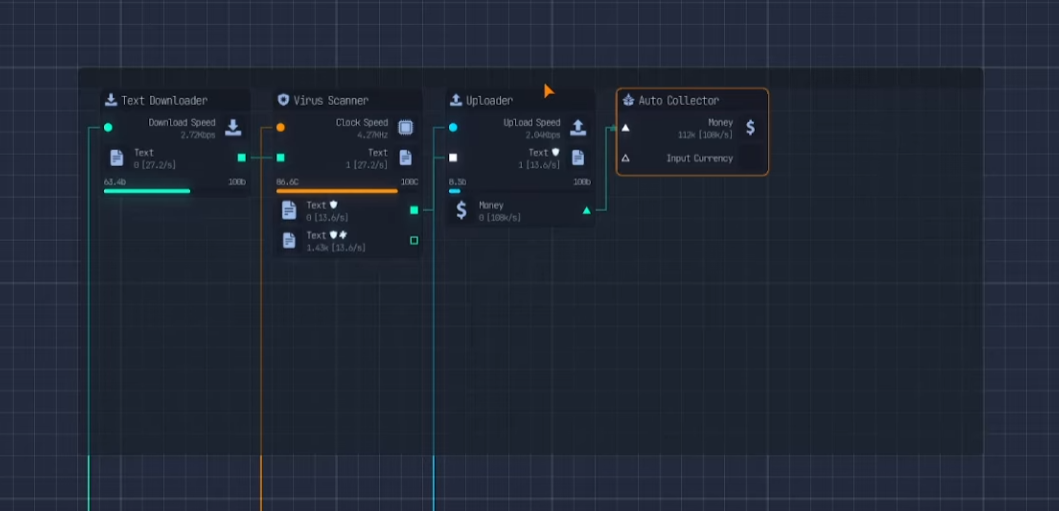Select the Virus Scanner node header
This screenshot has height=511, width=1059.
tap(330, 100)
